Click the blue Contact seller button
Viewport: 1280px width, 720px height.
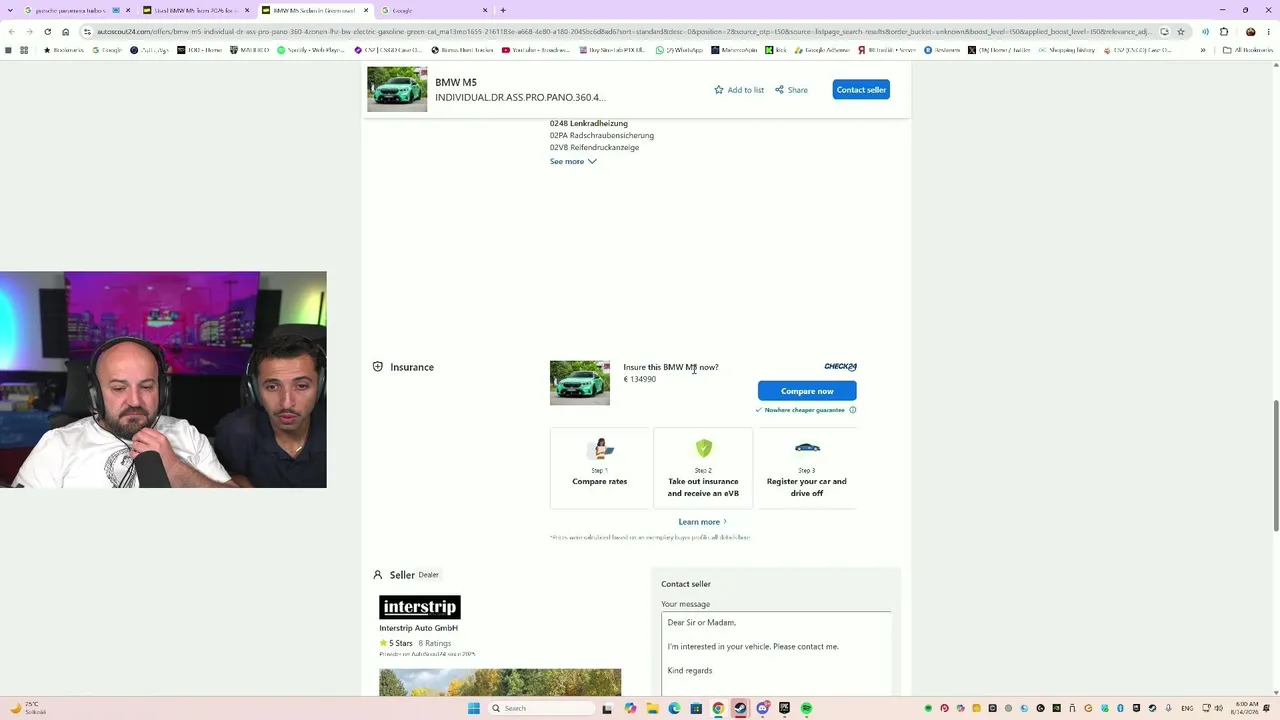coord(861,90)
